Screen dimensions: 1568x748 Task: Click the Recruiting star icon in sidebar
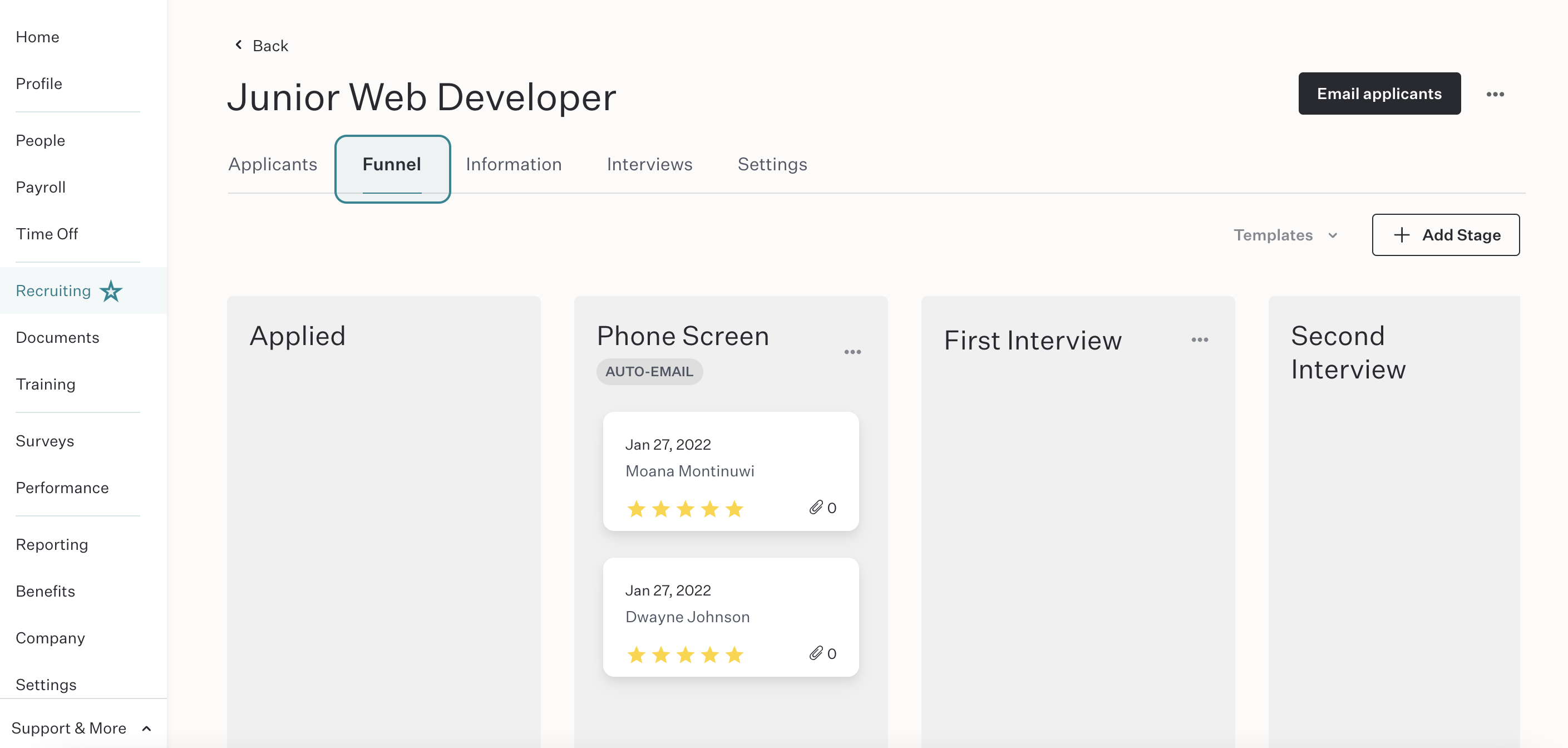click(111, 291)
